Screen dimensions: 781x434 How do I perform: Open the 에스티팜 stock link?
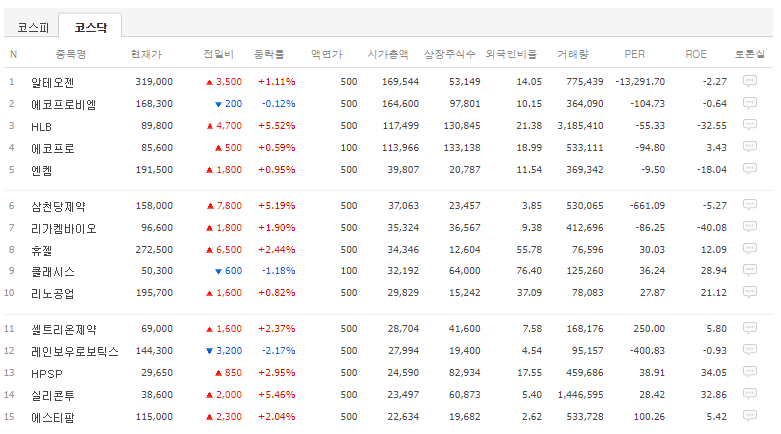point(52,417)
